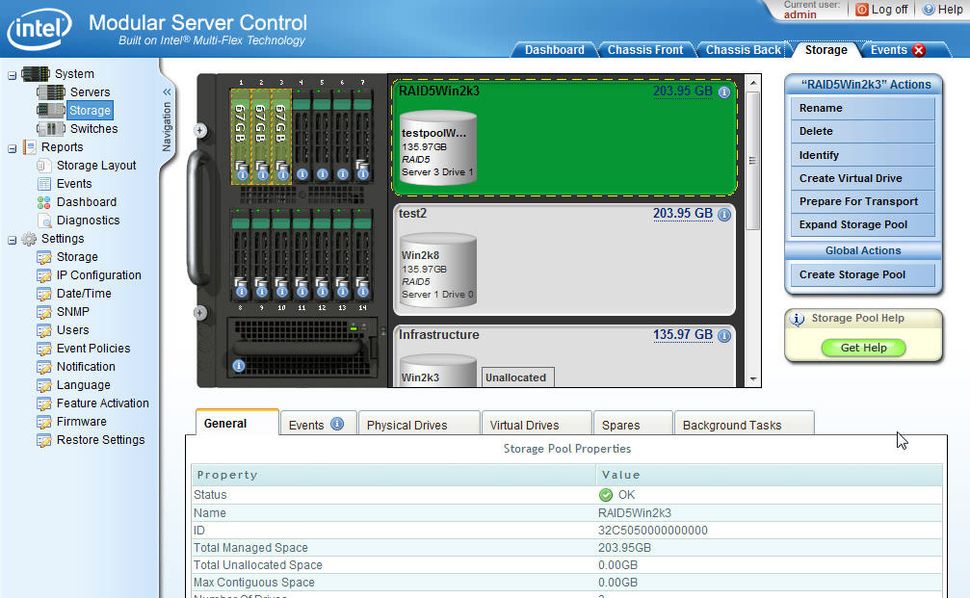Switch to the Chassis Back tab
This screenshot has height=598, width=970.
[744, 49]
